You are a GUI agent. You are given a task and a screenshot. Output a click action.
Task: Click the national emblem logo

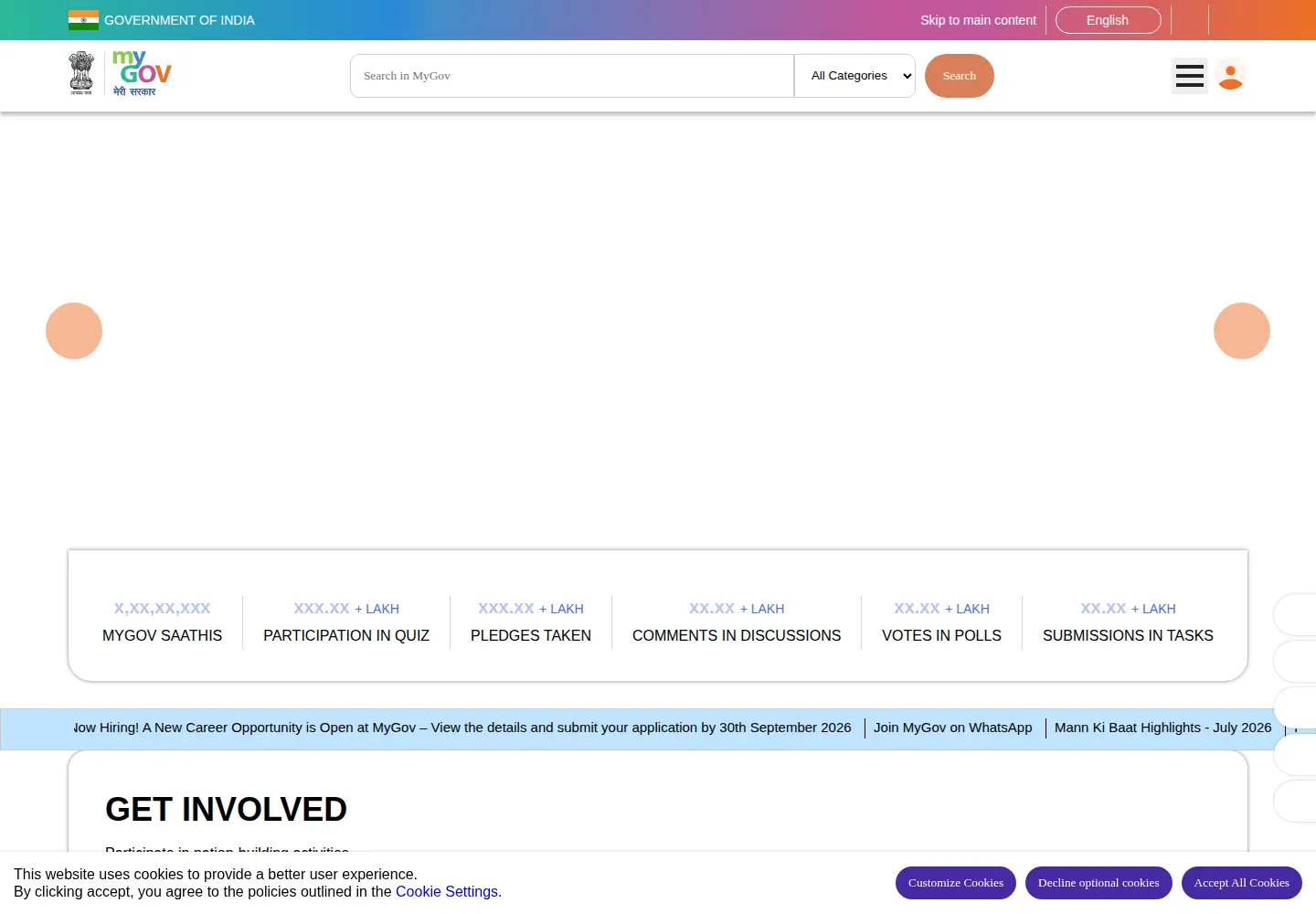click(x=81, y=73)
